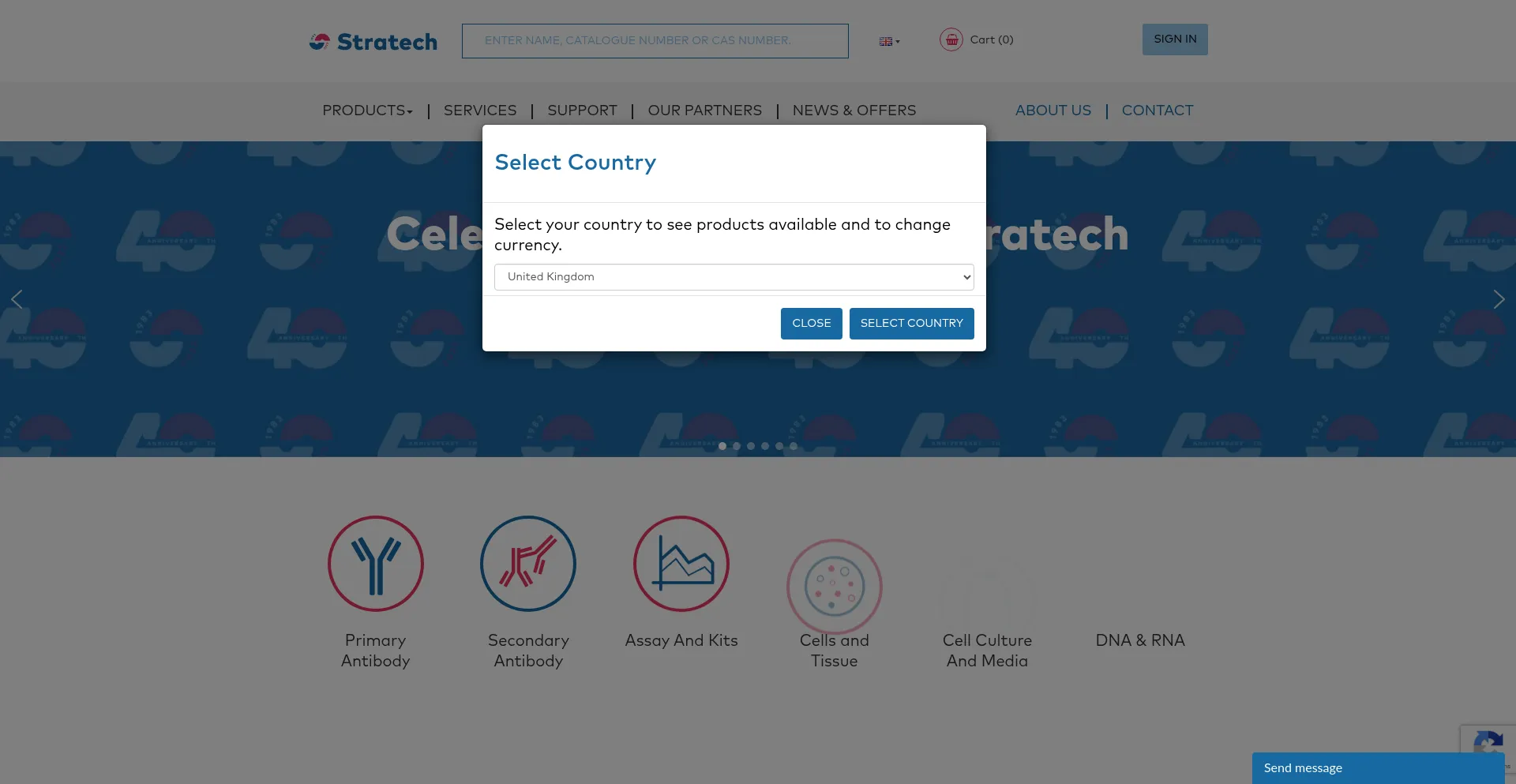Click the Stratech logo

pos(373,41)
